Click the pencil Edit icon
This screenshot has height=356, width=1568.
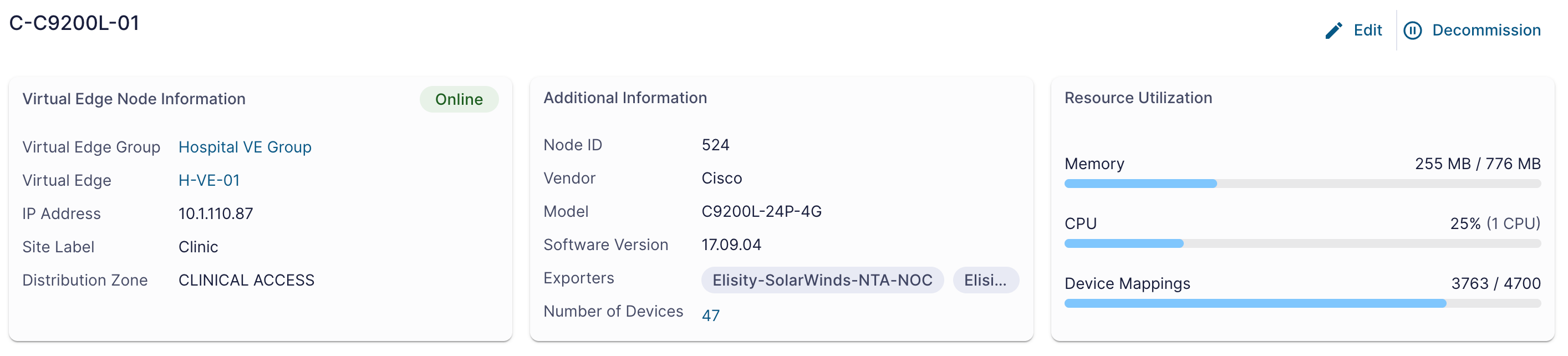1333,30
